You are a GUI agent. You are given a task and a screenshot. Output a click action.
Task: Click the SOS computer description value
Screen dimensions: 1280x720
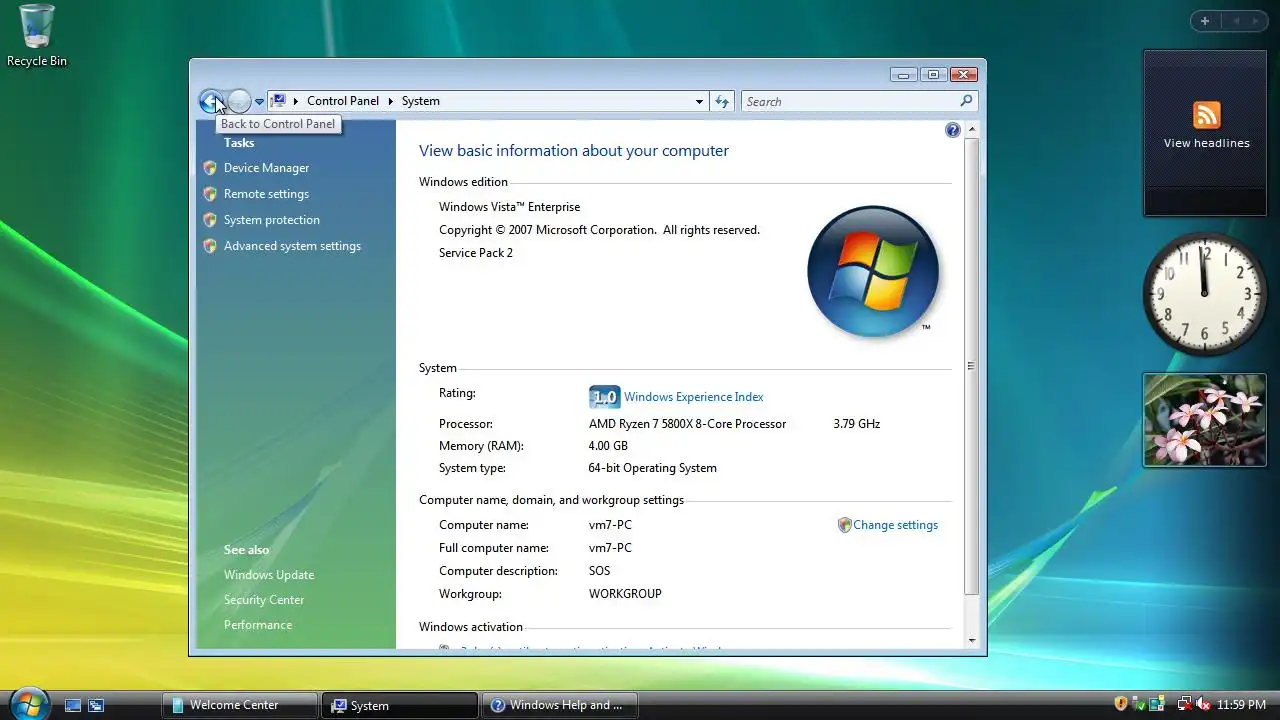pos(599,571)
